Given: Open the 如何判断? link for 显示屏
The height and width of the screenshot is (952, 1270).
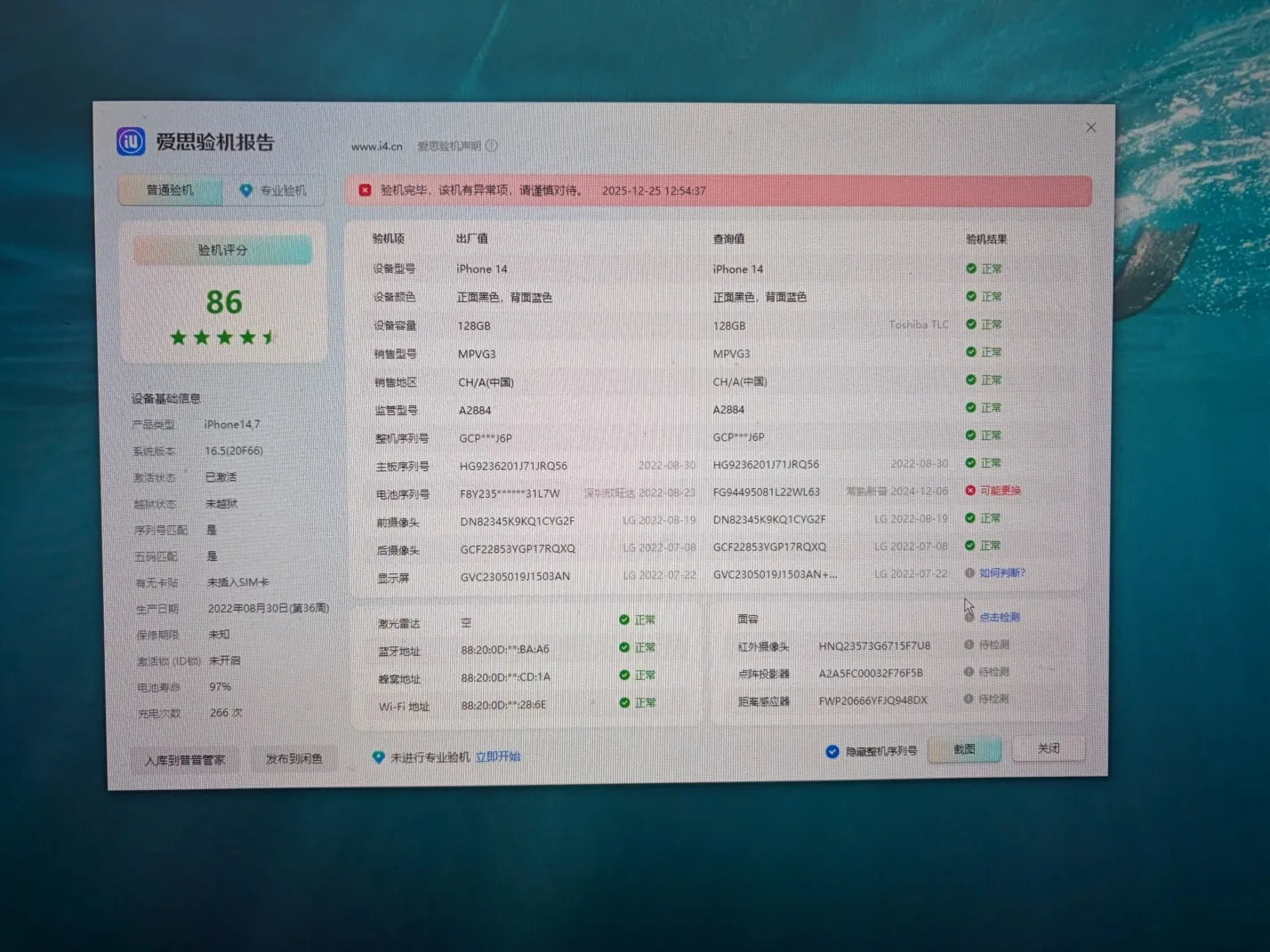Looking at the screenshot, I should coord(1002,573).
